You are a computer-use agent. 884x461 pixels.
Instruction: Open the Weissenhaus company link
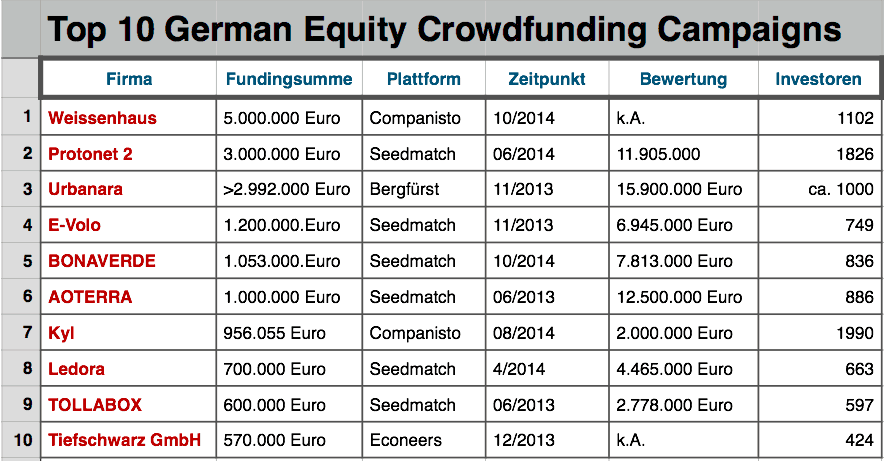[x=102, y=118]
